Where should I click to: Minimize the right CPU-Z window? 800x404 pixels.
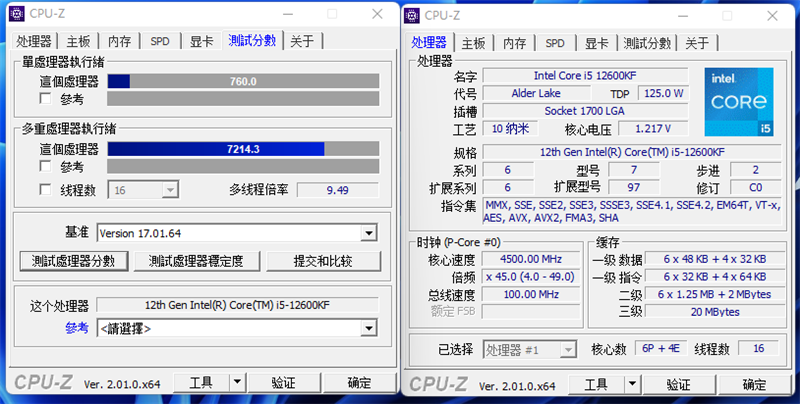(684, 15)
